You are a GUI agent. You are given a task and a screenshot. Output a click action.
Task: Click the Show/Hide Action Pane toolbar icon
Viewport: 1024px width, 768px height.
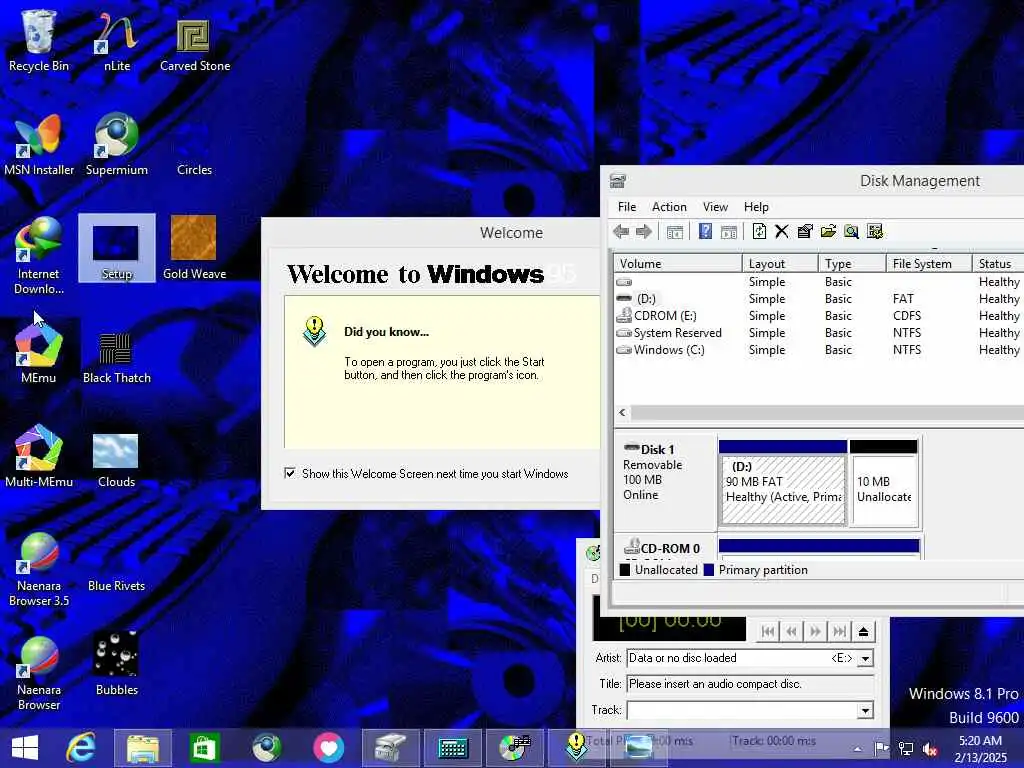[729, 232]
